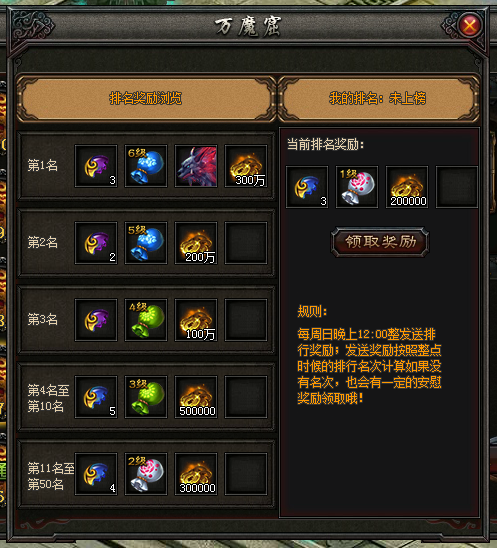Select the 3级 green pouch reward icon
Viewport: 497px width, 548px height.
146,397
